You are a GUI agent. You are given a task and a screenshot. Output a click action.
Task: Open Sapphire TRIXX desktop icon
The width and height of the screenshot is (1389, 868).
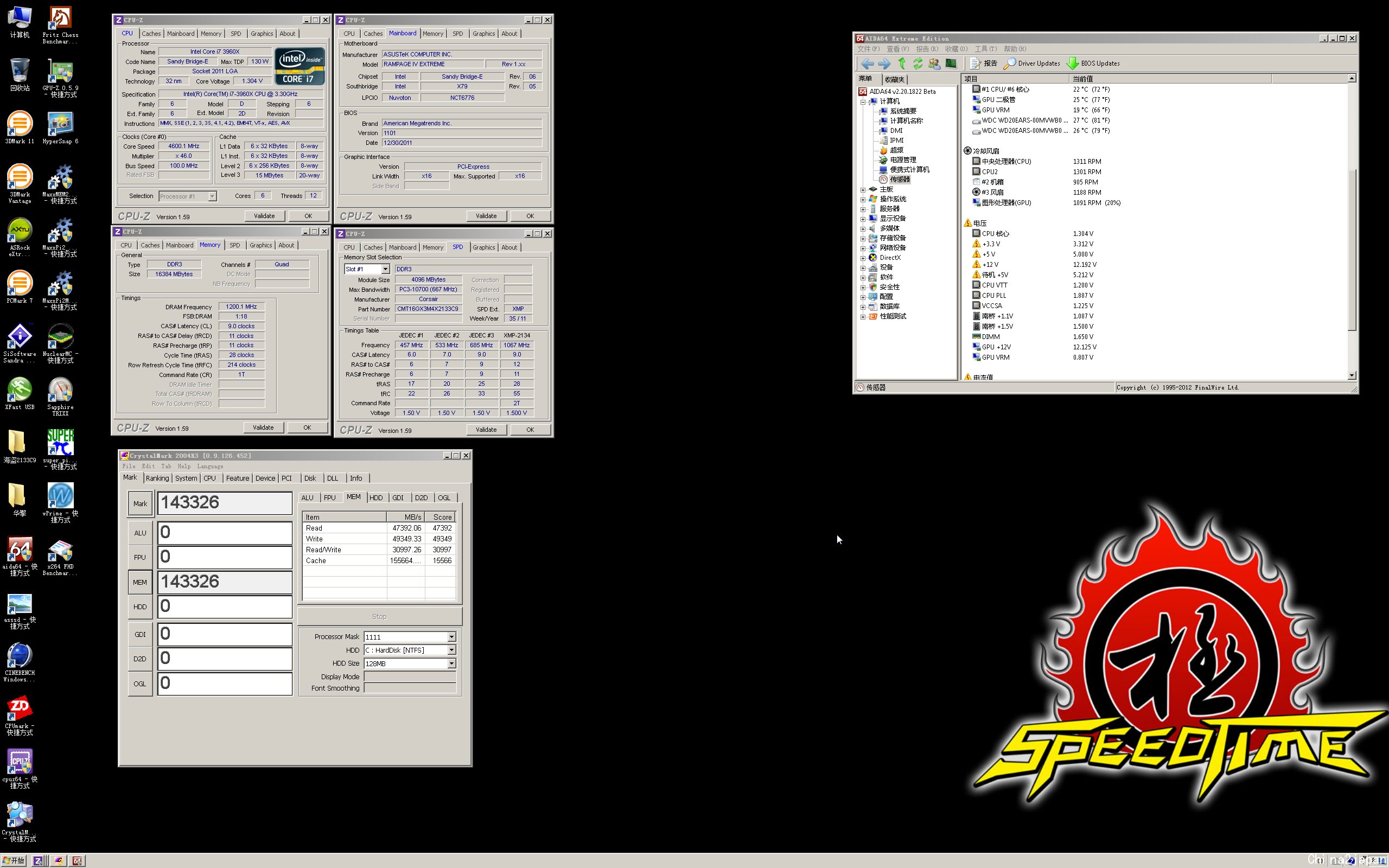(60, 397)
